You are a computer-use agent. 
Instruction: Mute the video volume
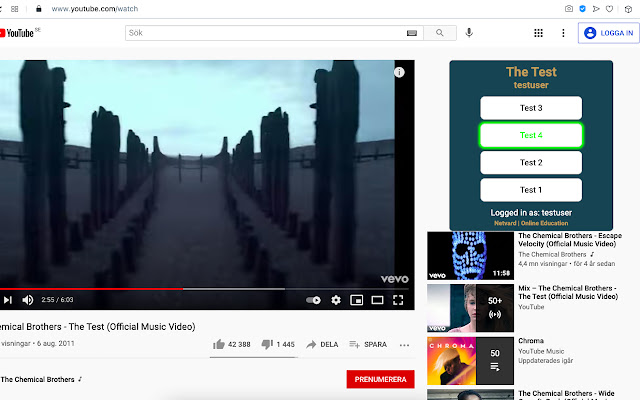pyautogui.click(x=28, y=300)
